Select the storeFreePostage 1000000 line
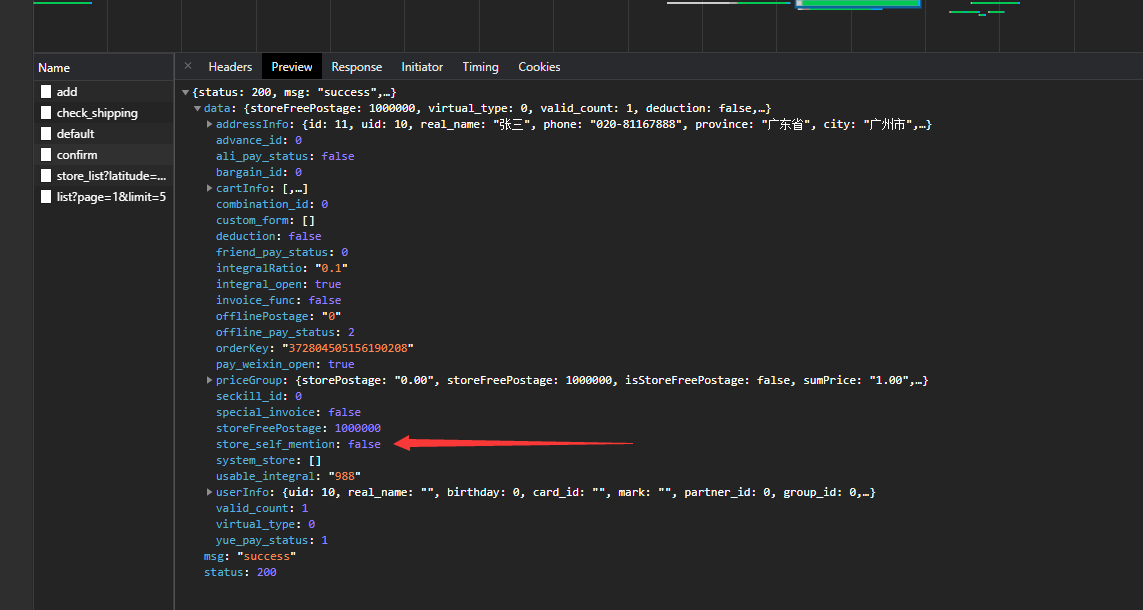This screenshot has height=610, width=1143. (298, 429)
